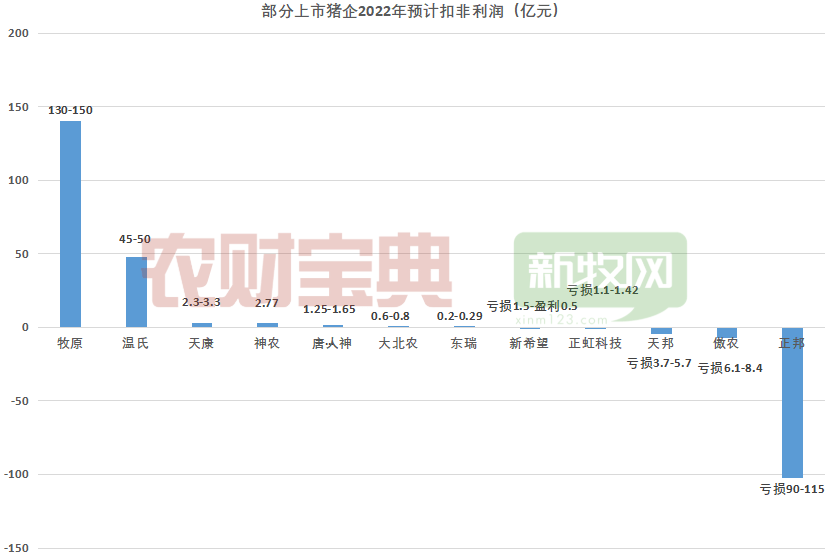Click the y-axis value -50
The image size is (829, 558).
tap(20, 401)
